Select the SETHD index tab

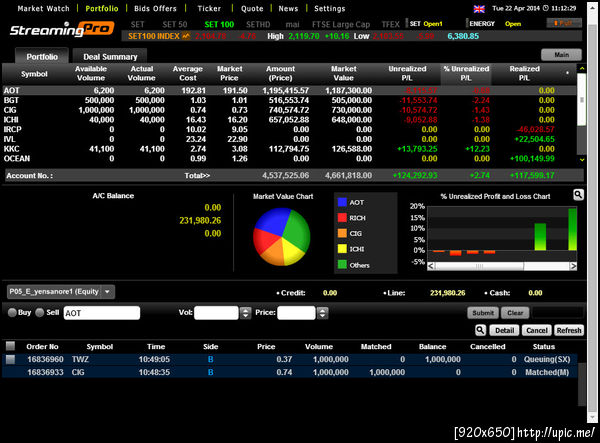pyautogui.click(x=258, y=24)
